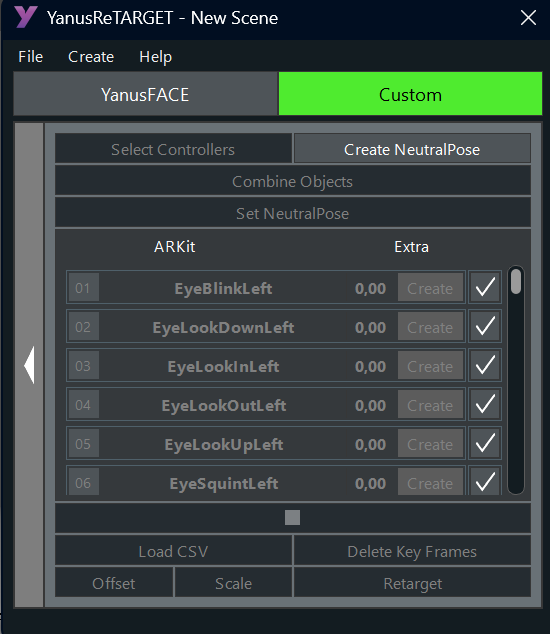Screen dimensions: 550x634
Task: Close the YanusReTARGET window
Action: click(x=528, y=18)
